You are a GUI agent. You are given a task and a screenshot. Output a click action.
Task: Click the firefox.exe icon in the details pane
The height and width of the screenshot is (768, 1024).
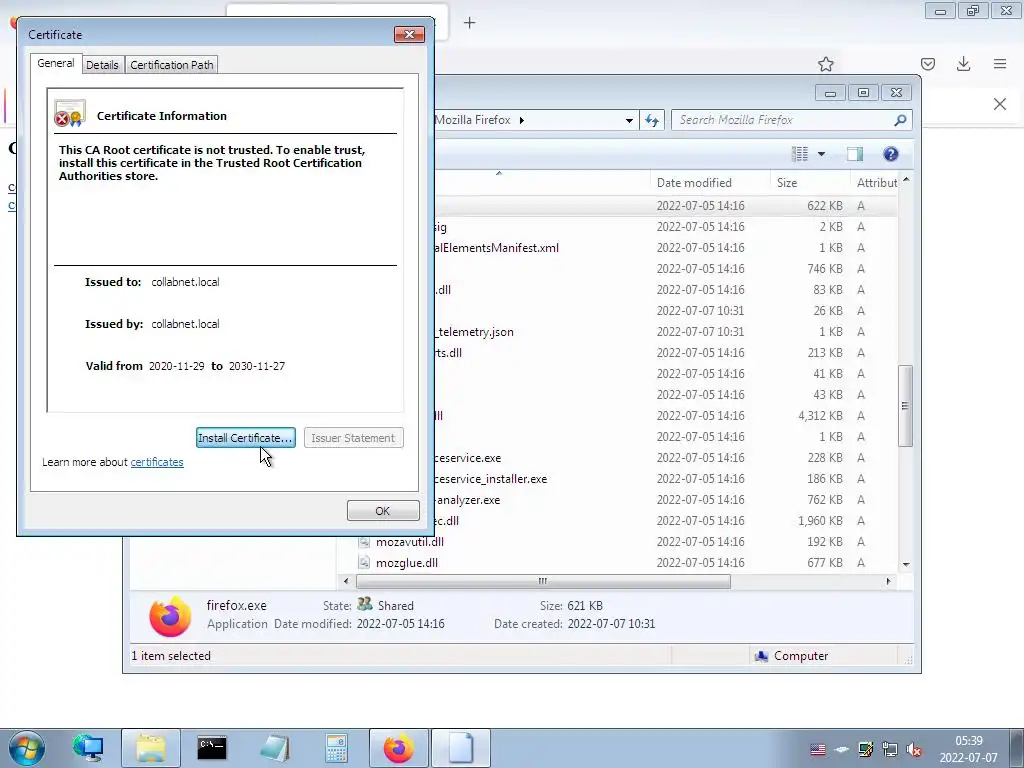(170, 616)
